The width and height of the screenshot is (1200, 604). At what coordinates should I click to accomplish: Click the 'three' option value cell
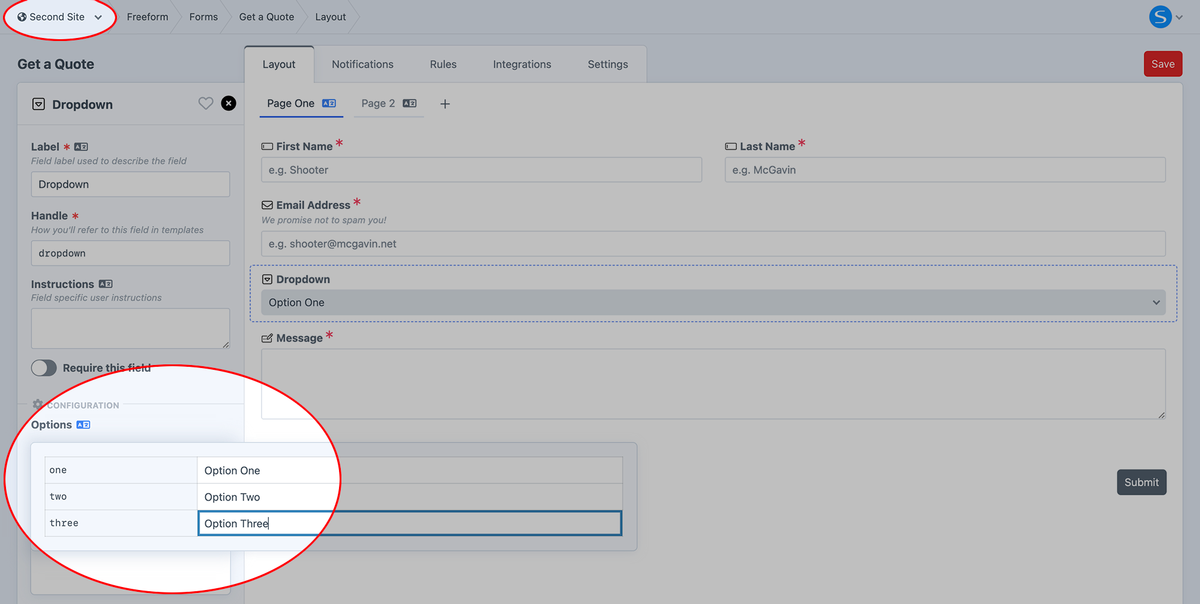point(121,523)
